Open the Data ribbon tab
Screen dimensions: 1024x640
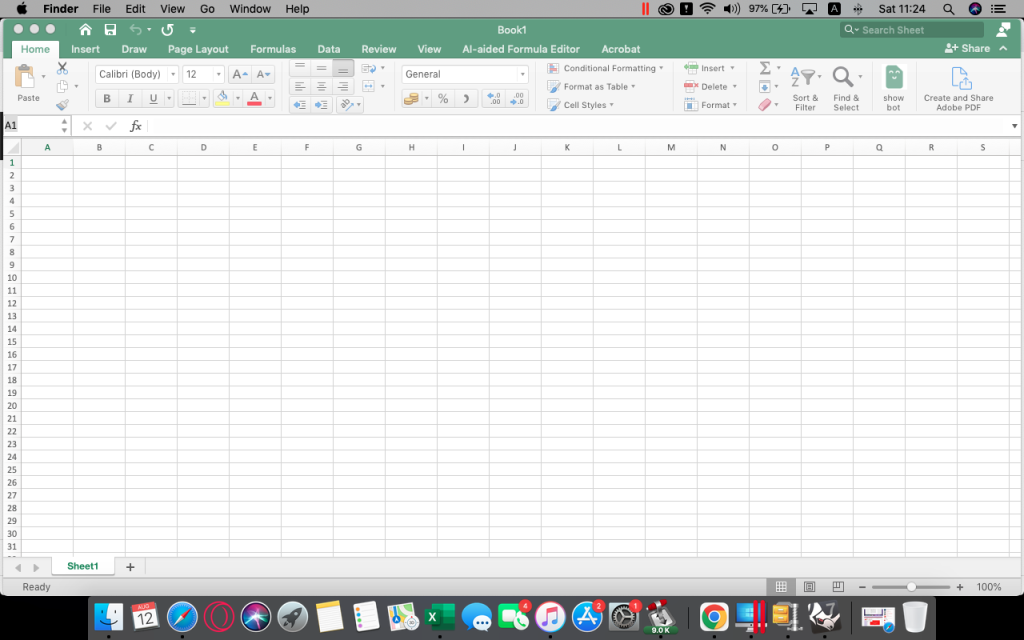tap(328, 49)
